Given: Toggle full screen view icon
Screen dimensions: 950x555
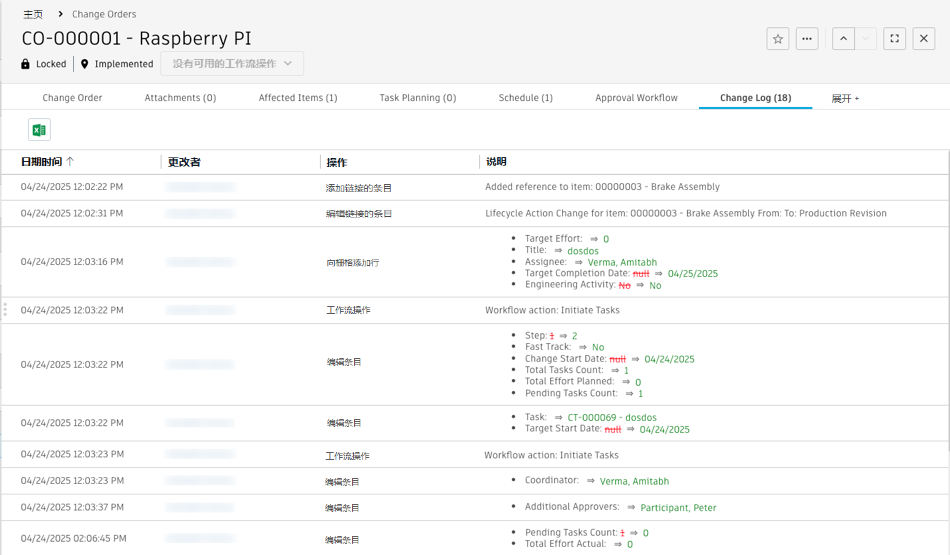Looking at the screenshot, I should tap(894, 39).
